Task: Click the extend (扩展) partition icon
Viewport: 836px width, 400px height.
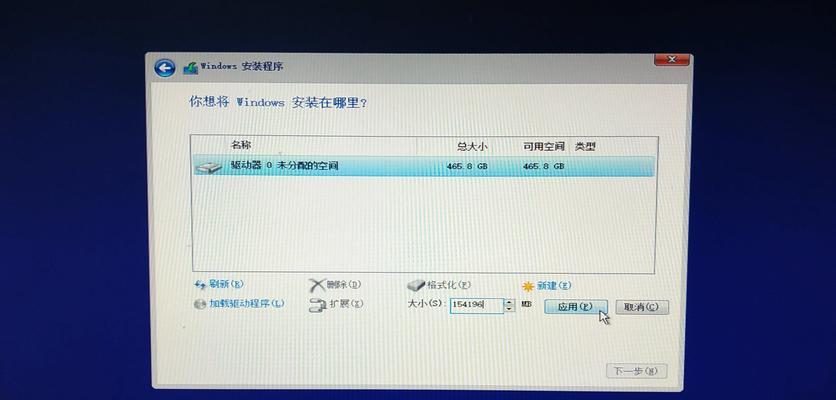Action: pyautogui.click(x=317, y=305)
